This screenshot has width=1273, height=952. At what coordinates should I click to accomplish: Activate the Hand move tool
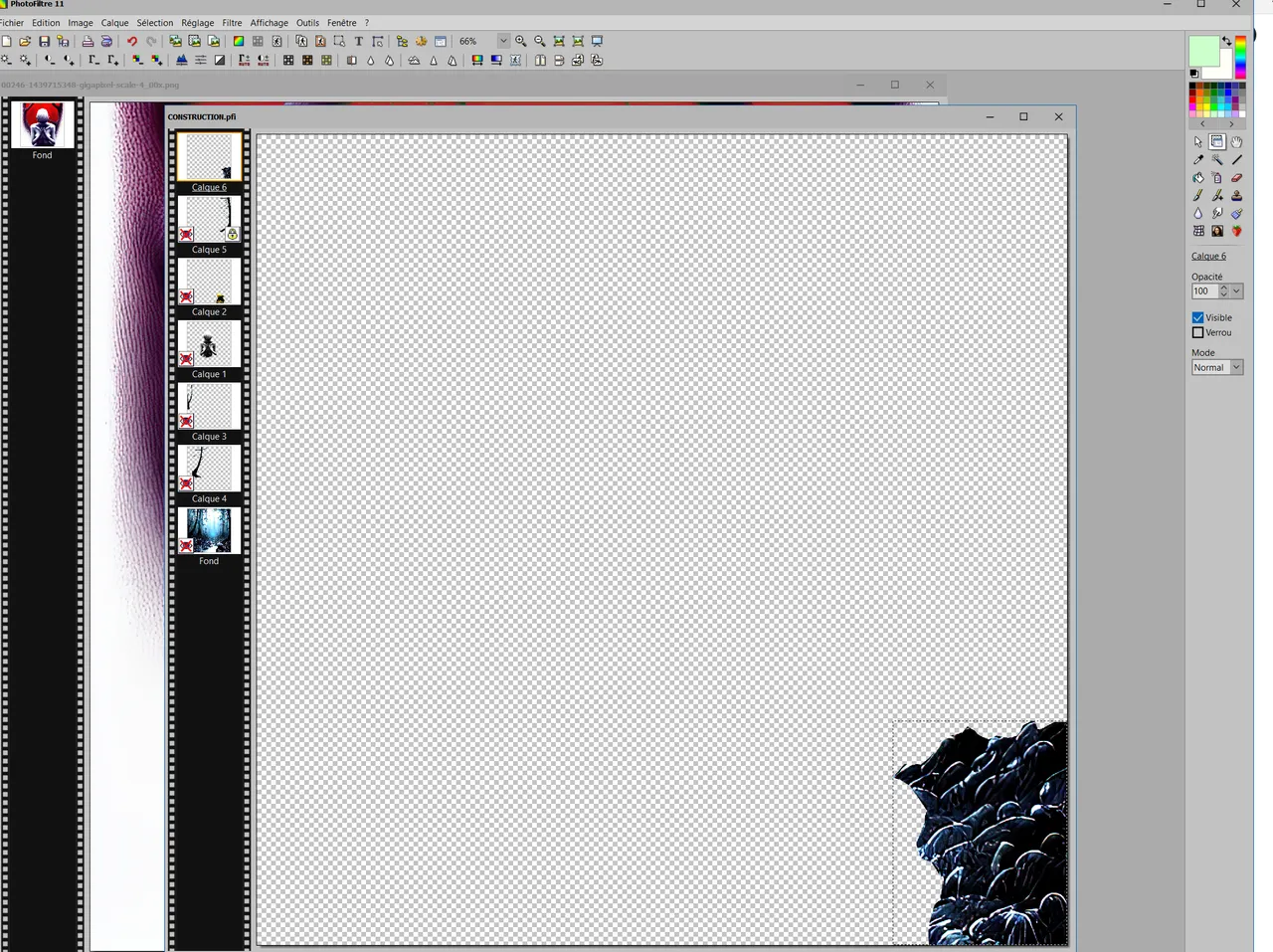tap(1236, 142)
